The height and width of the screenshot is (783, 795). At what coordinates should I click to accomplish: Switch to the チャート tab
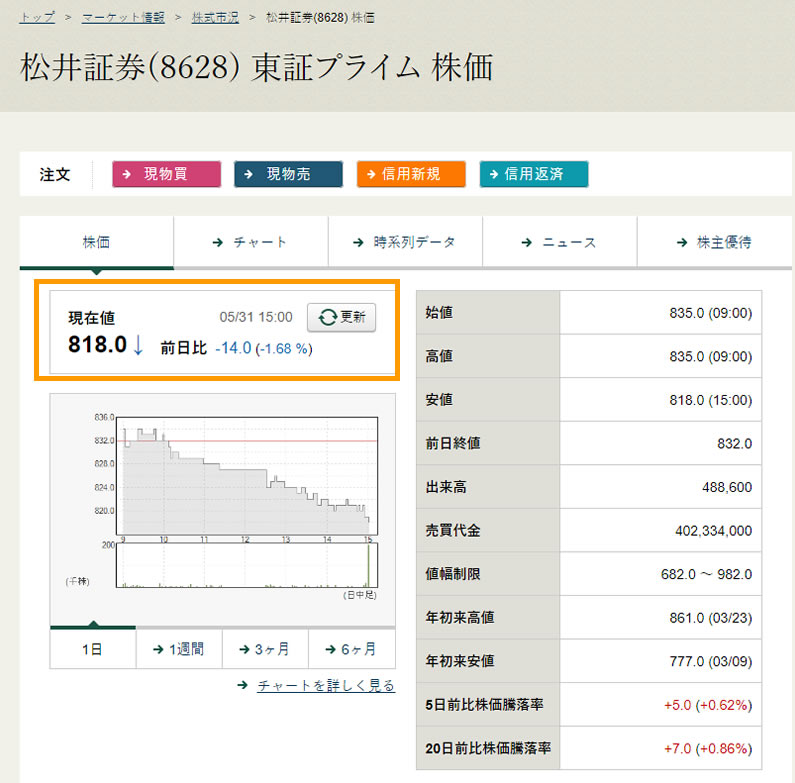click(x=250, y=242)
